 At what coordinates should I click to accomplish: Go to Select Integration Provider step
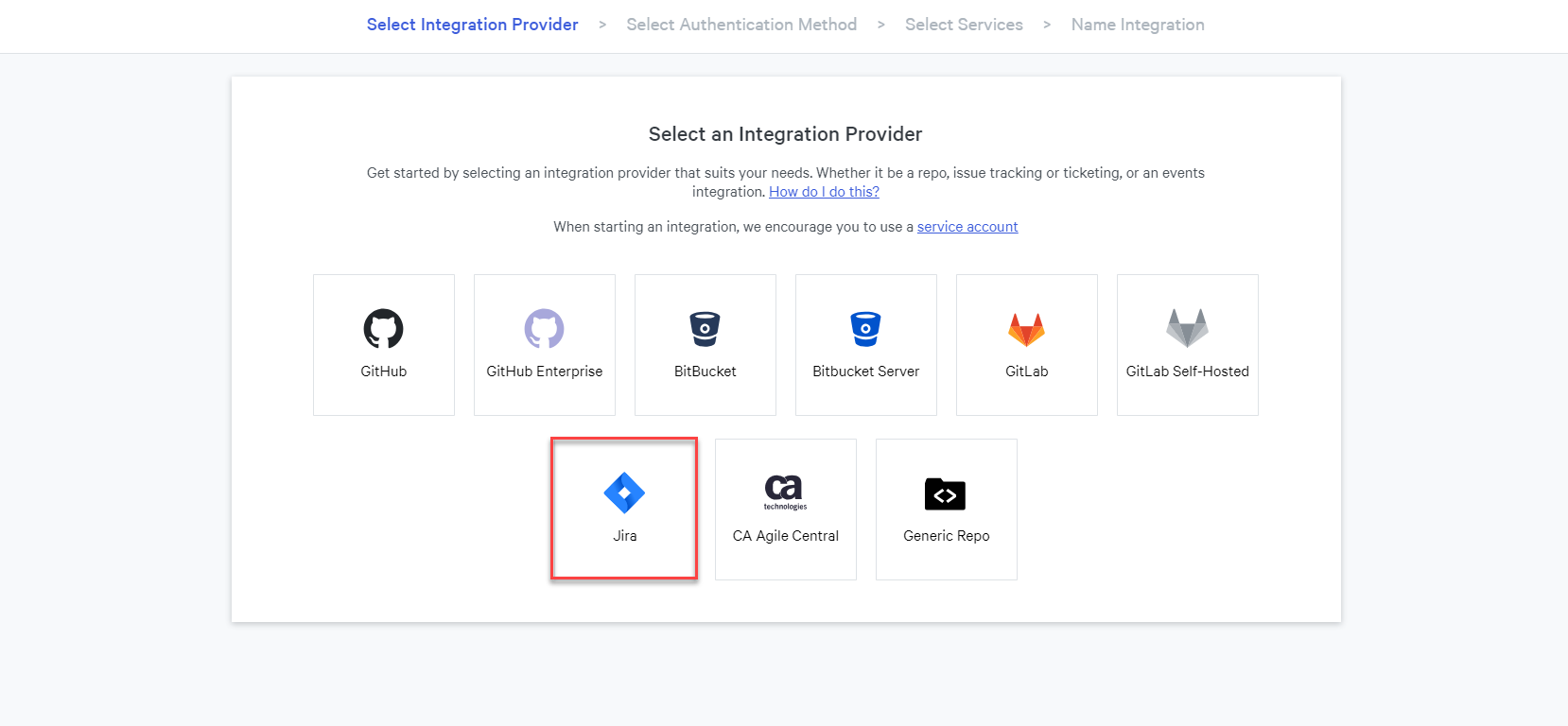(x=472, y=25)
